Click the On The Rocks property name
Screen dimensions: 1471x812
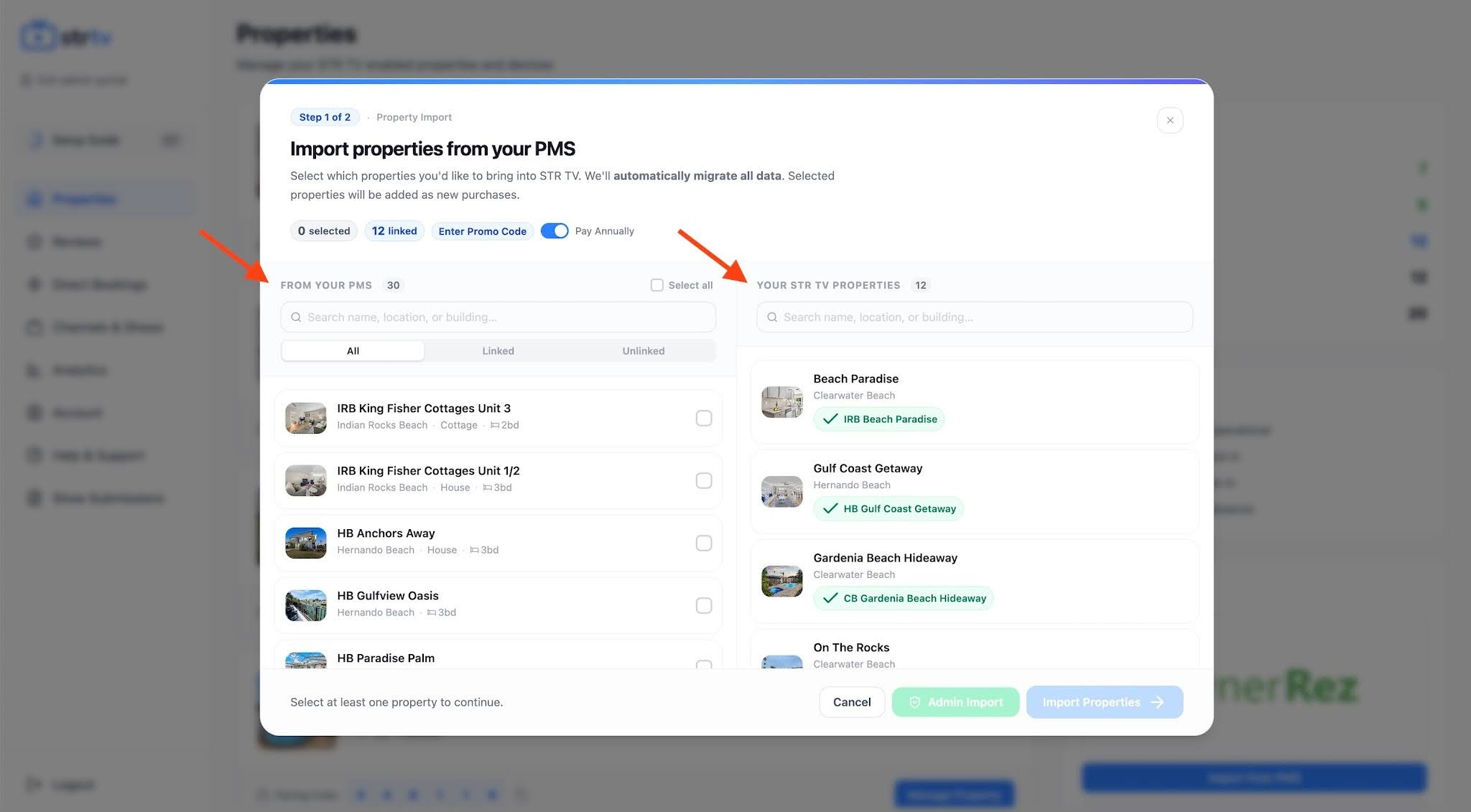[851, 648]
